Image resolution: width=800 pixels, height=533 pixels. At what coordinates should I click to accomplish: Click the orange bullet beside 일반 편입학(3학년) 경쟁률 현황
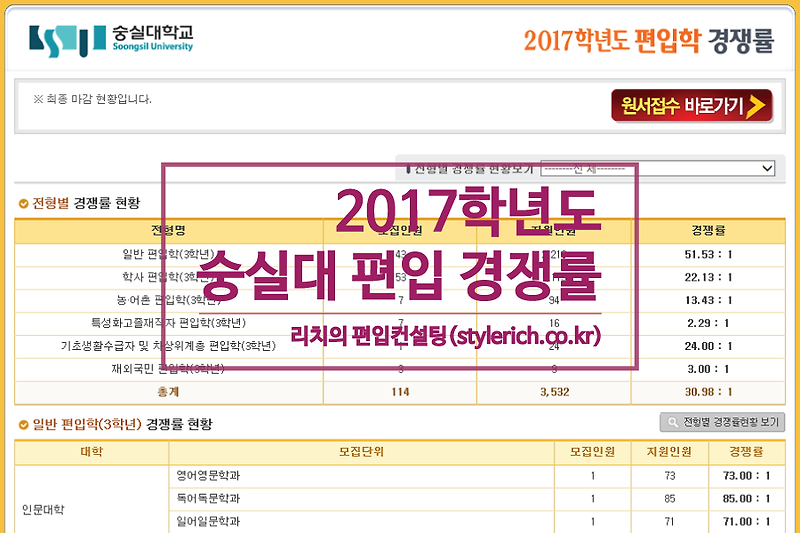(x=23, y=424)
